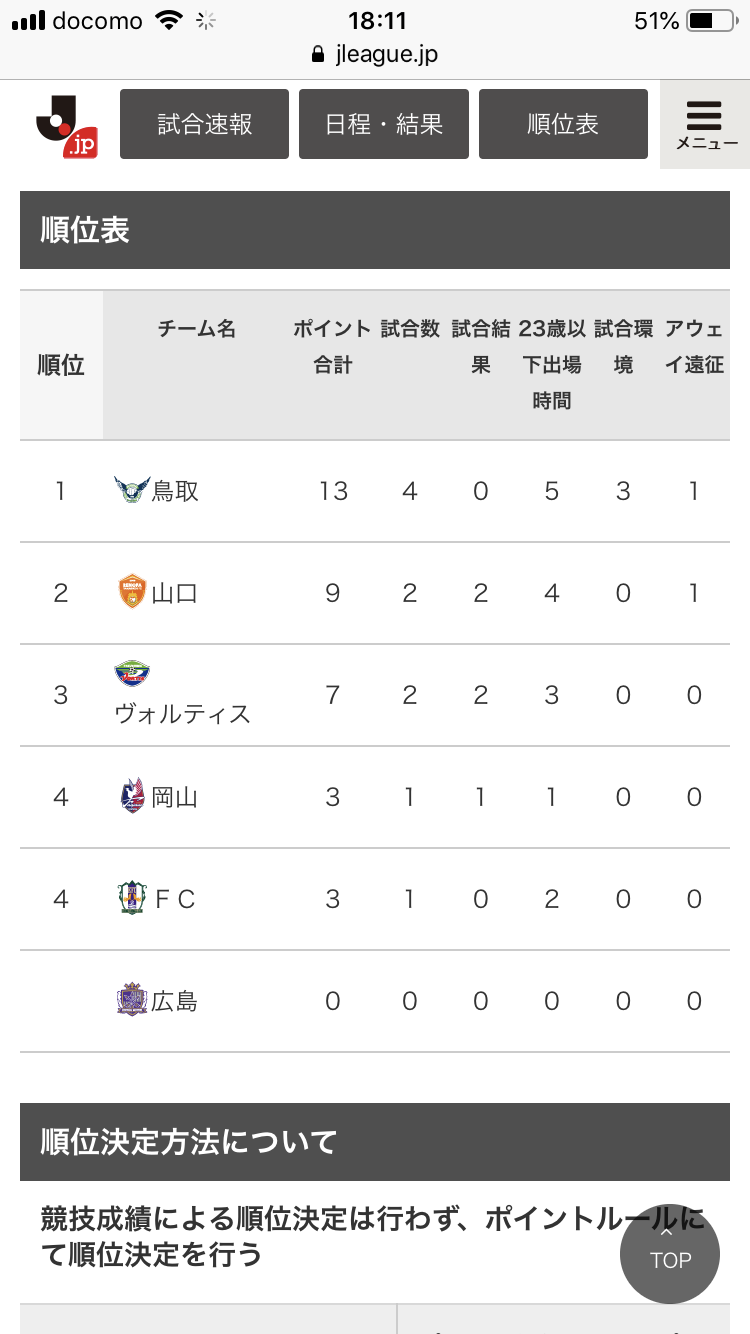Click the 岡山 team crest

132,796
